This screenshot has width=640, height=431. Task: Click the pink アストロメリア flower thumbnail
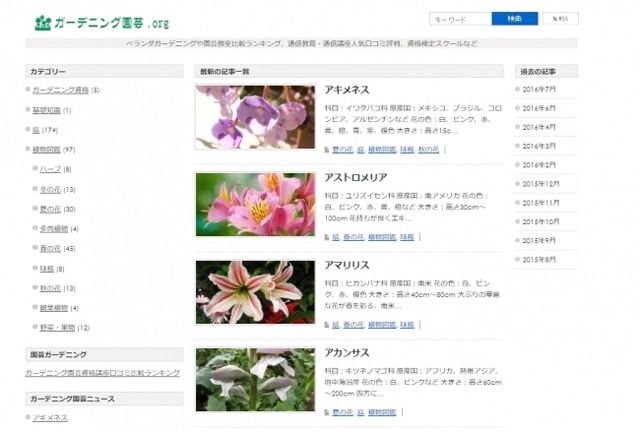(255, 204)
